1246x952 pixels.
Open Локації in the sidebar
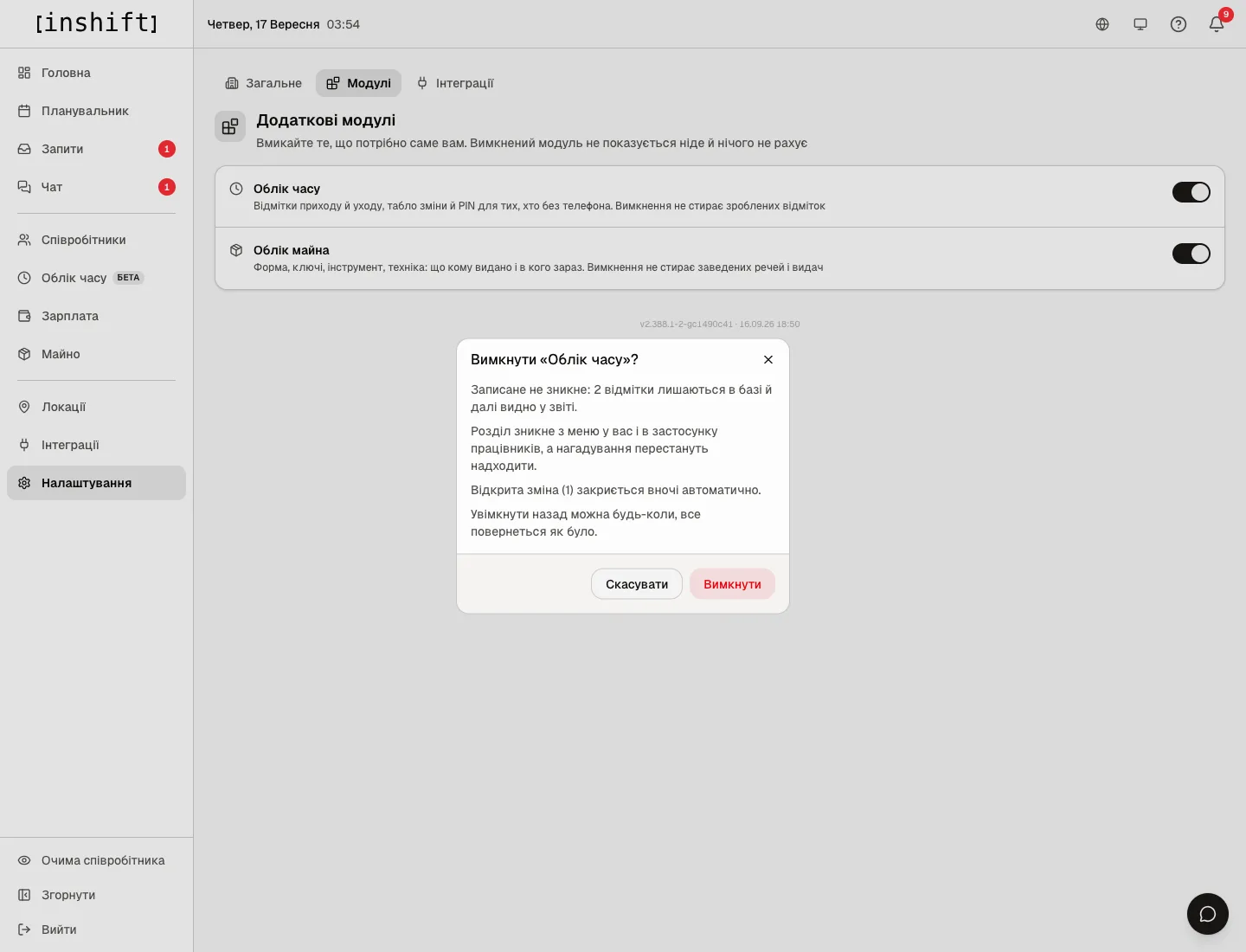[96, 407]
